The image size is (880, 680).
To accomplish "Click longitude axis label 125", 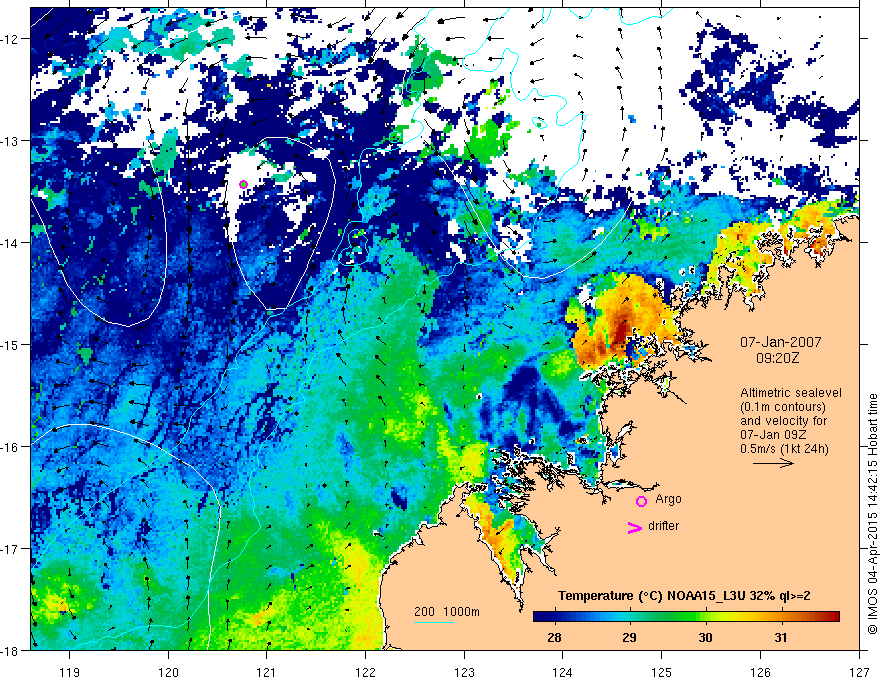I will click(662, 672).
